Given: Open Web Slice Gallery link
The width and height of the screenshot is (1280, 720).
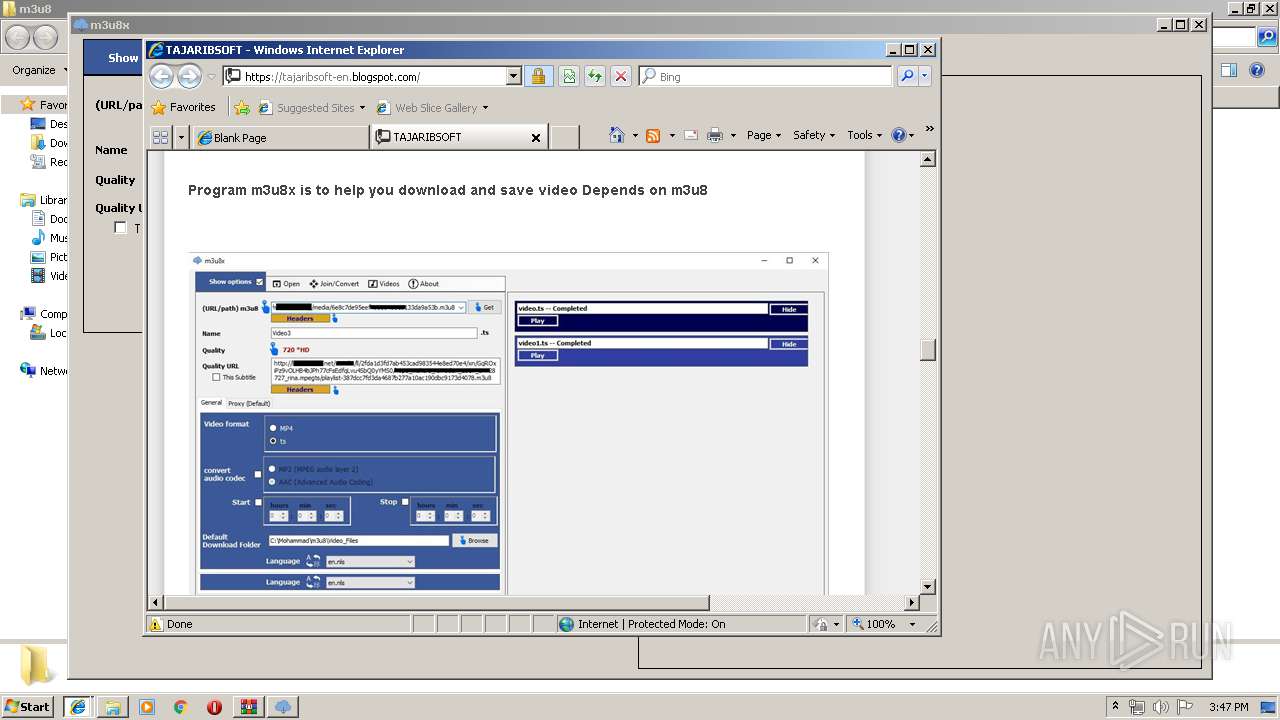Looking at the screenshot, I should click(432, 107).
